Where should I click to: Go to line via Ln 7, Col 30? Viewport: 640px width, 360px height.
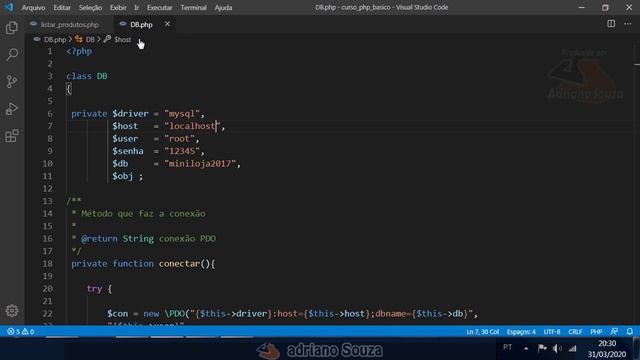[482, 331]
